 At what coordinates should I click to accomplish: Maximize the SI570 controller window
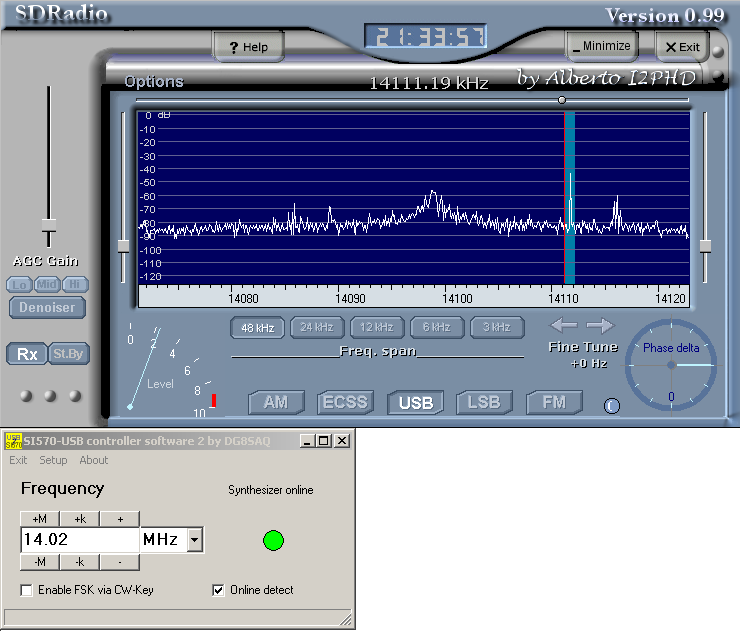point(324,441)
